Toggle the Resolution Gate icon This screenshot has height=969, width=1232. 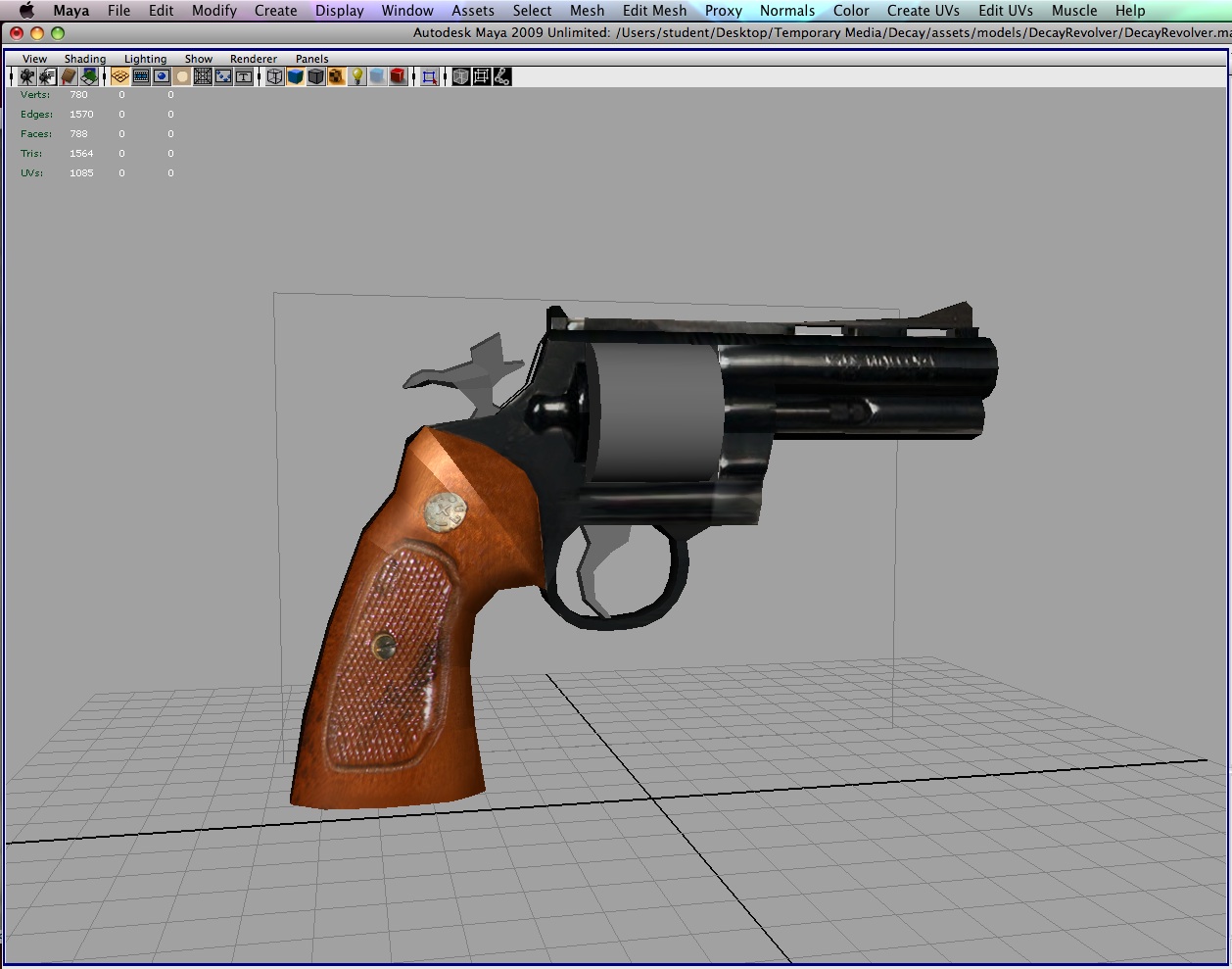tap(162, 76)
